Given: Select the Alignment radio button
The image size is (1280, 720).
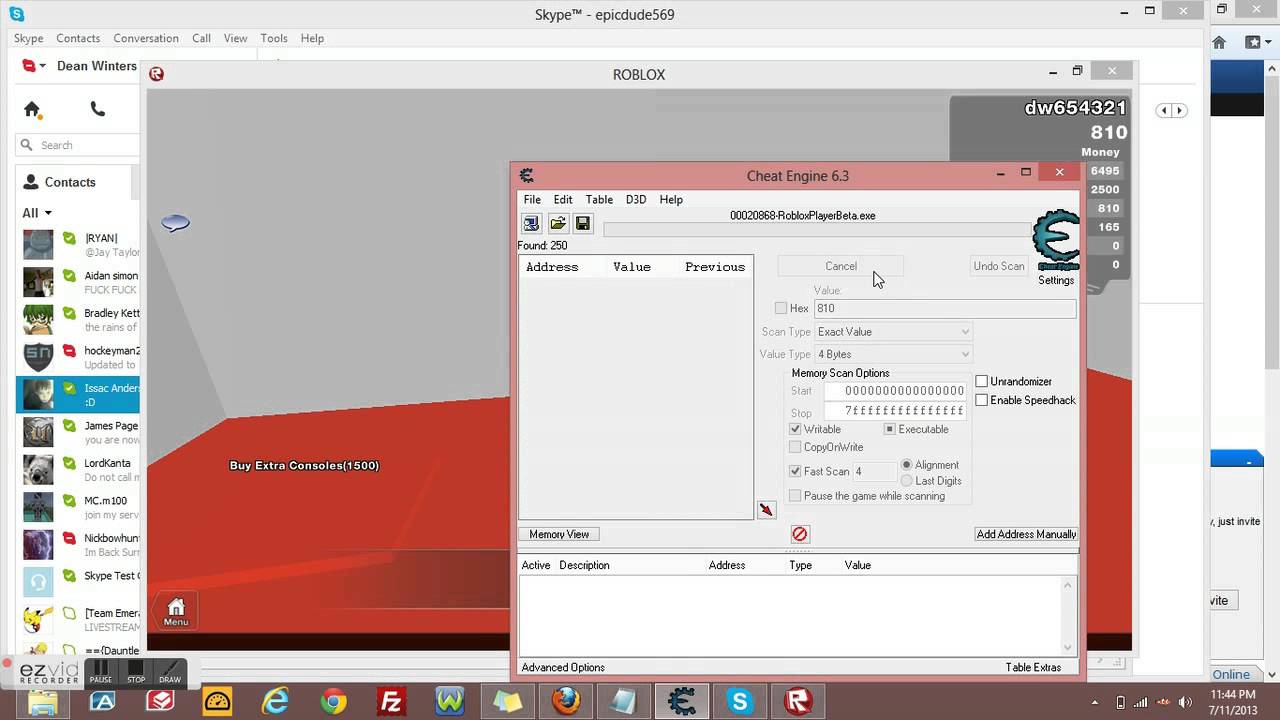Looking at the screenshot, I should (x=907, y=465).
